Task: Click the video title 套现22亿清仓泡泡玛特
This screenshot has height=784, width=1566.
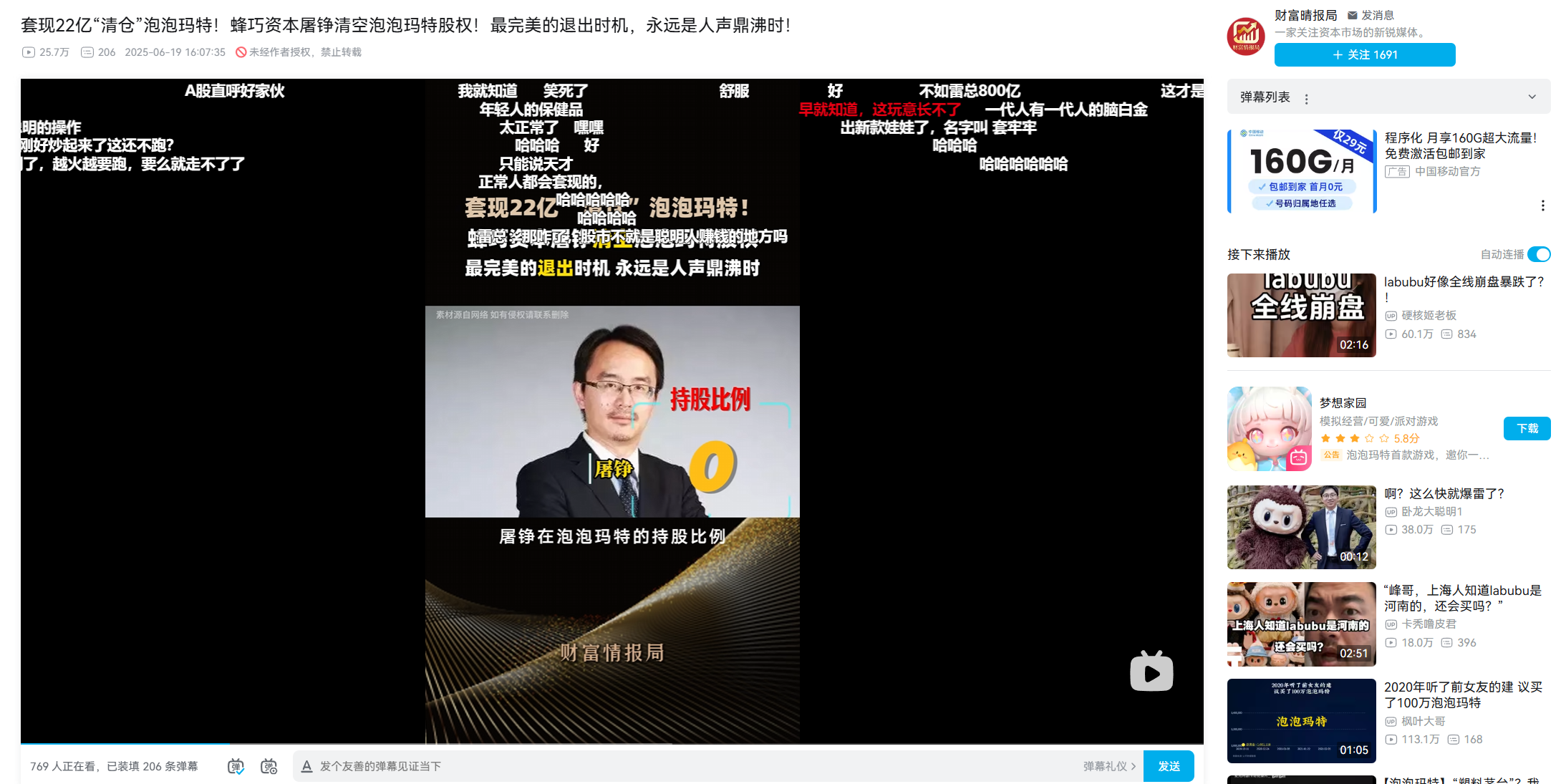Action: (x=406, y=26)
